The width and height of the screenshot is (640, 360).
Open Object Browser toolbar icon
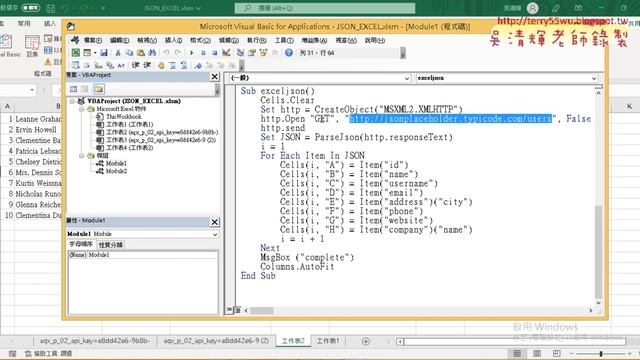(x=263, y=53)
